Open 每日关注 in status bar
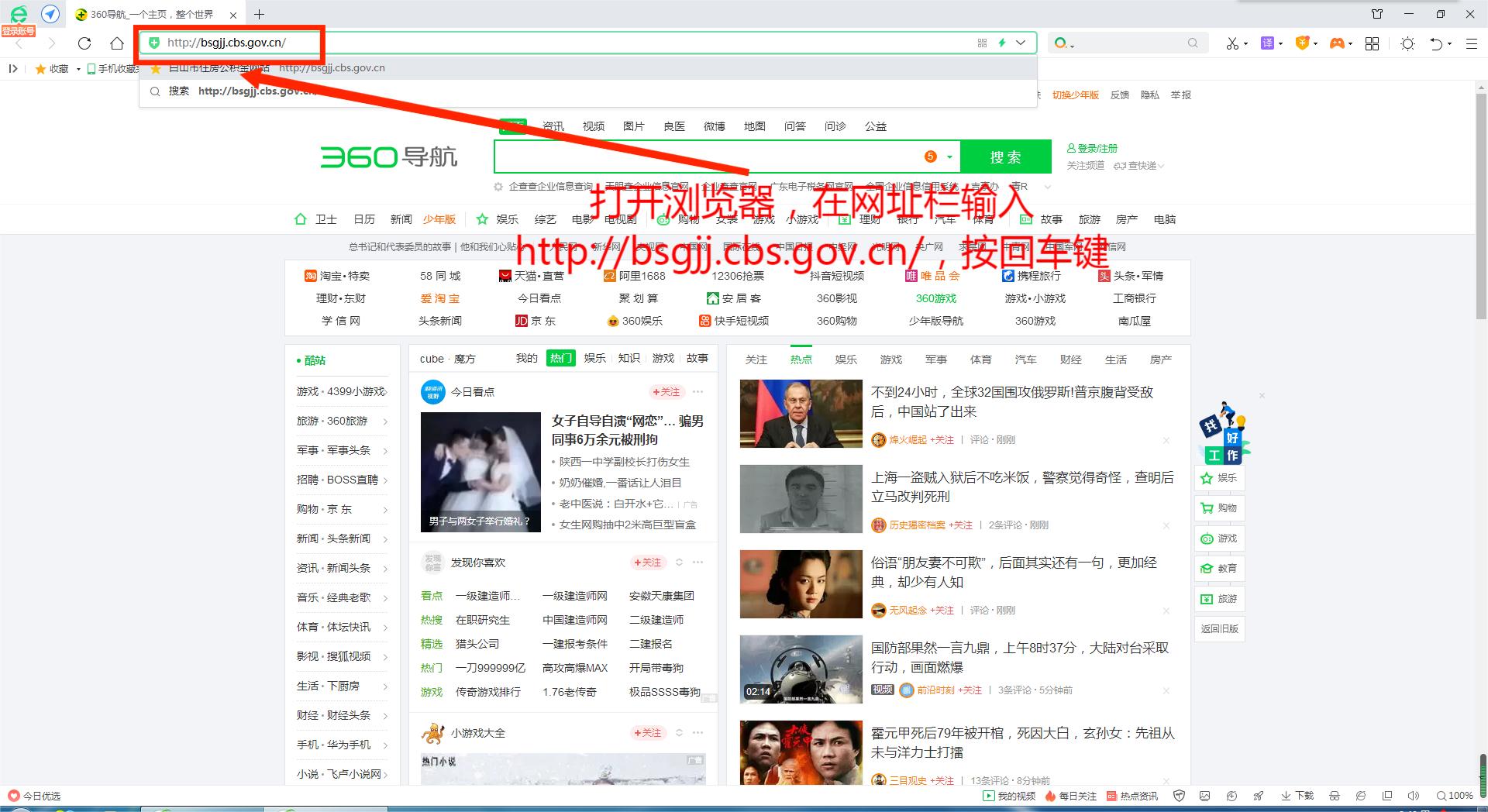This screenshot has height=812, width=1488. [x=1071, y=796]
